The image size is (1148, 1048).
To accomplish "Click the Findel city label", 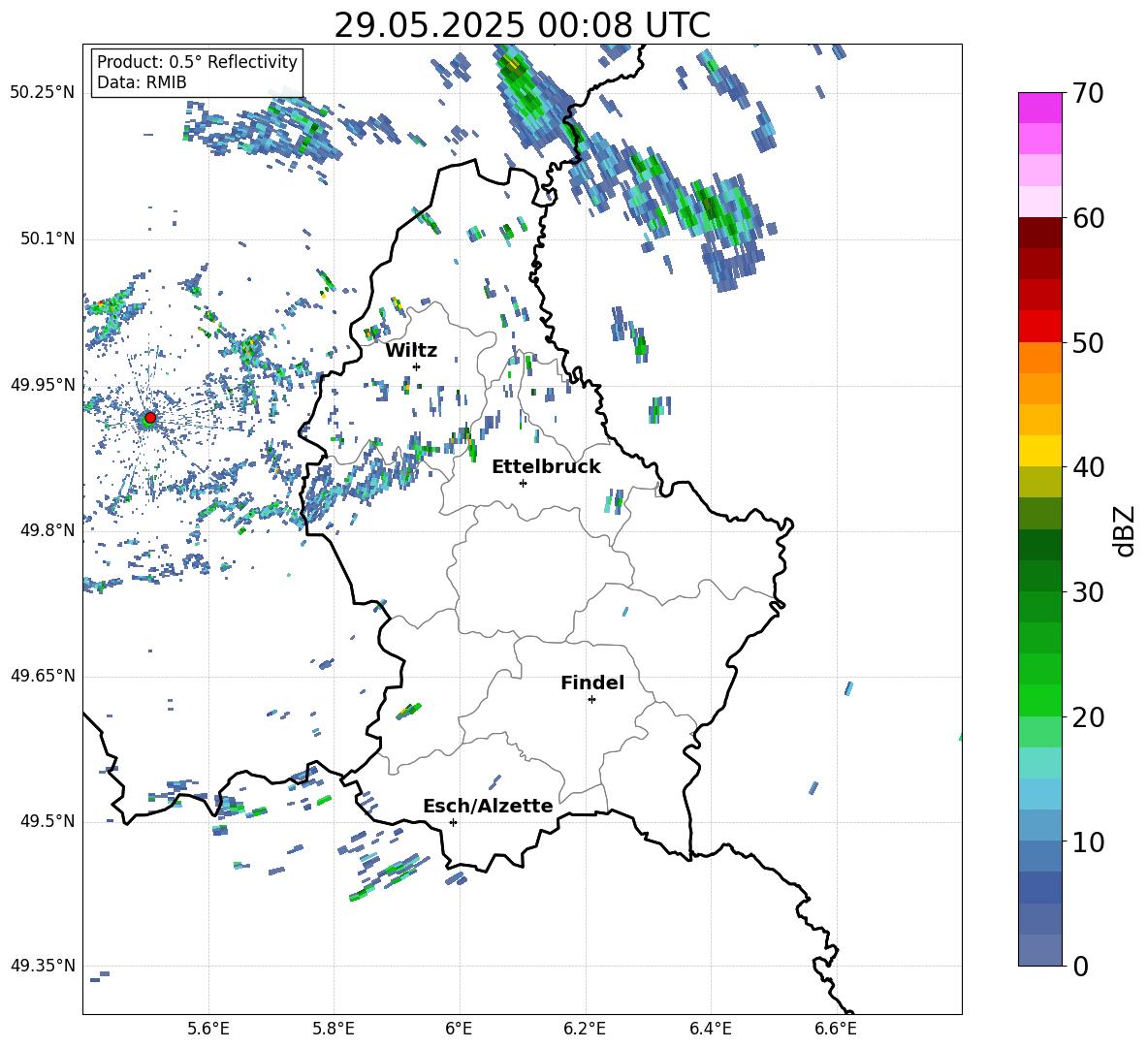I will (592, 683).
